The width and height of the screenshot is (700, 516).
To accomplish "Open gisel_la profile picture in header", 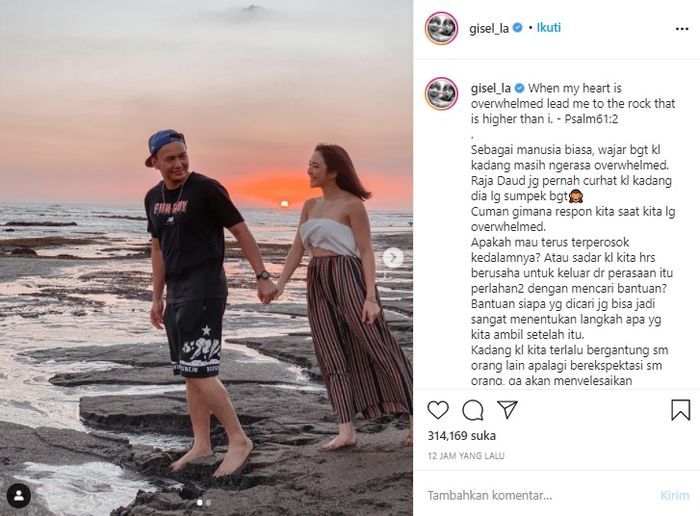I will (441, 28).
